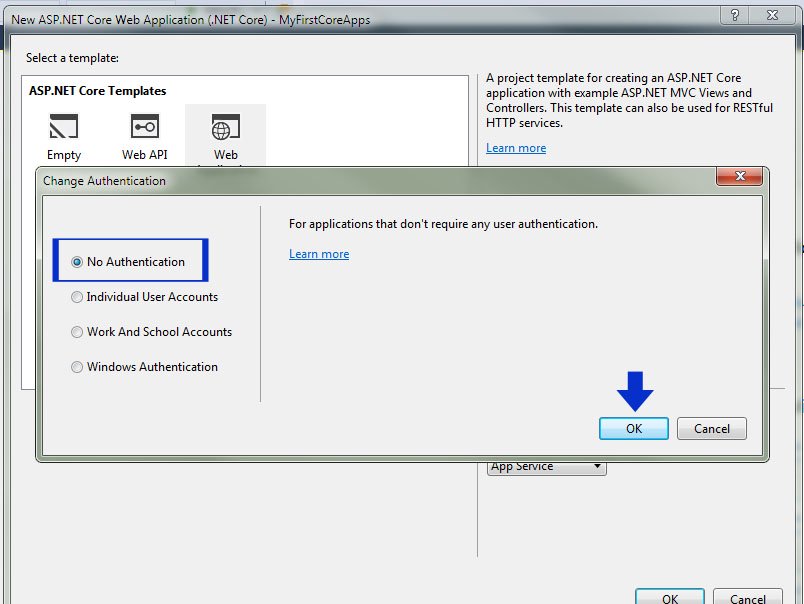Image resolution: width=804 pixels, height=604 pixels.
Task: Select the Empty template icon
Action: coord(64,126)
